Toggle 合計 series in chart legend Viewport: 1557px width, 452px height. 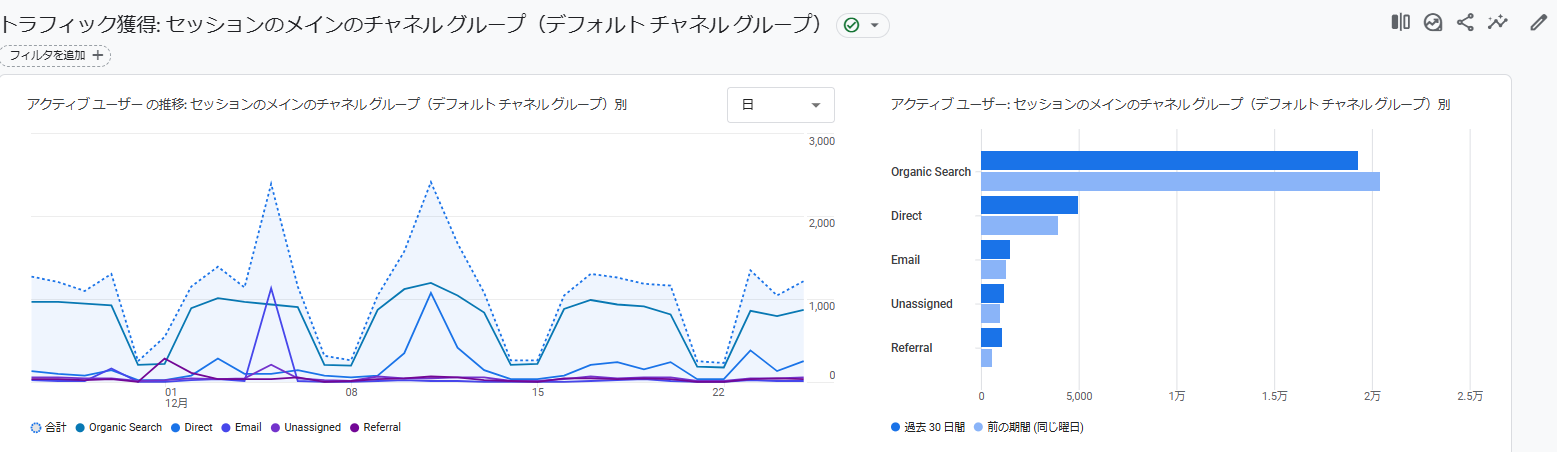coord(48,427)
